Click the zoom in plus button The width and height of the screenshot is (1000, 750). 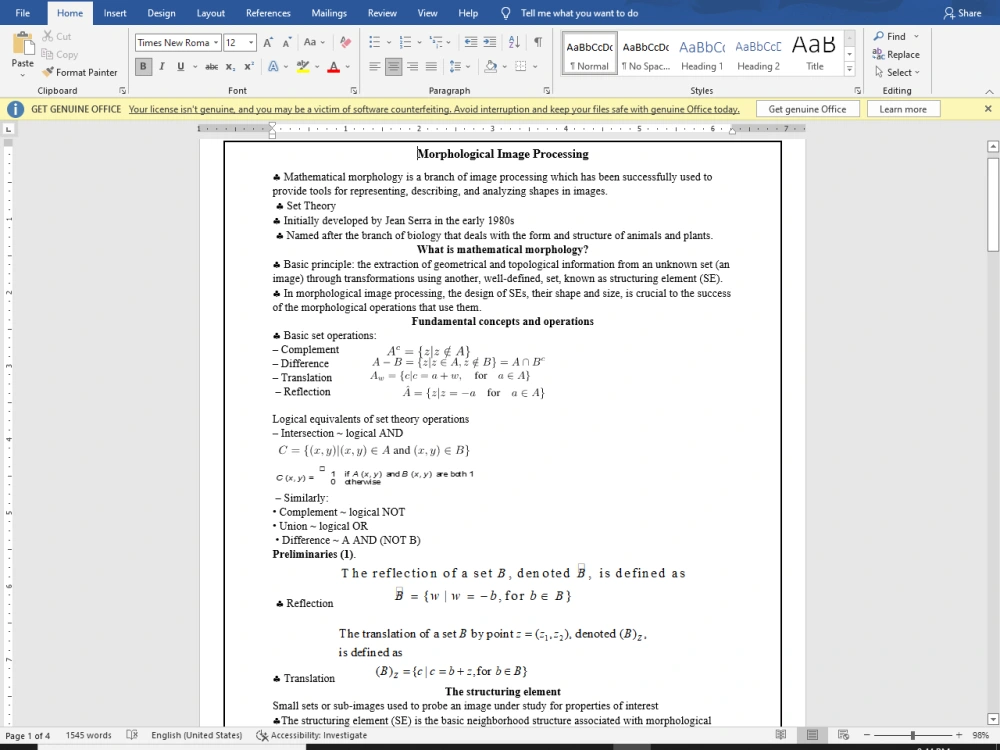tap(959, 735)
